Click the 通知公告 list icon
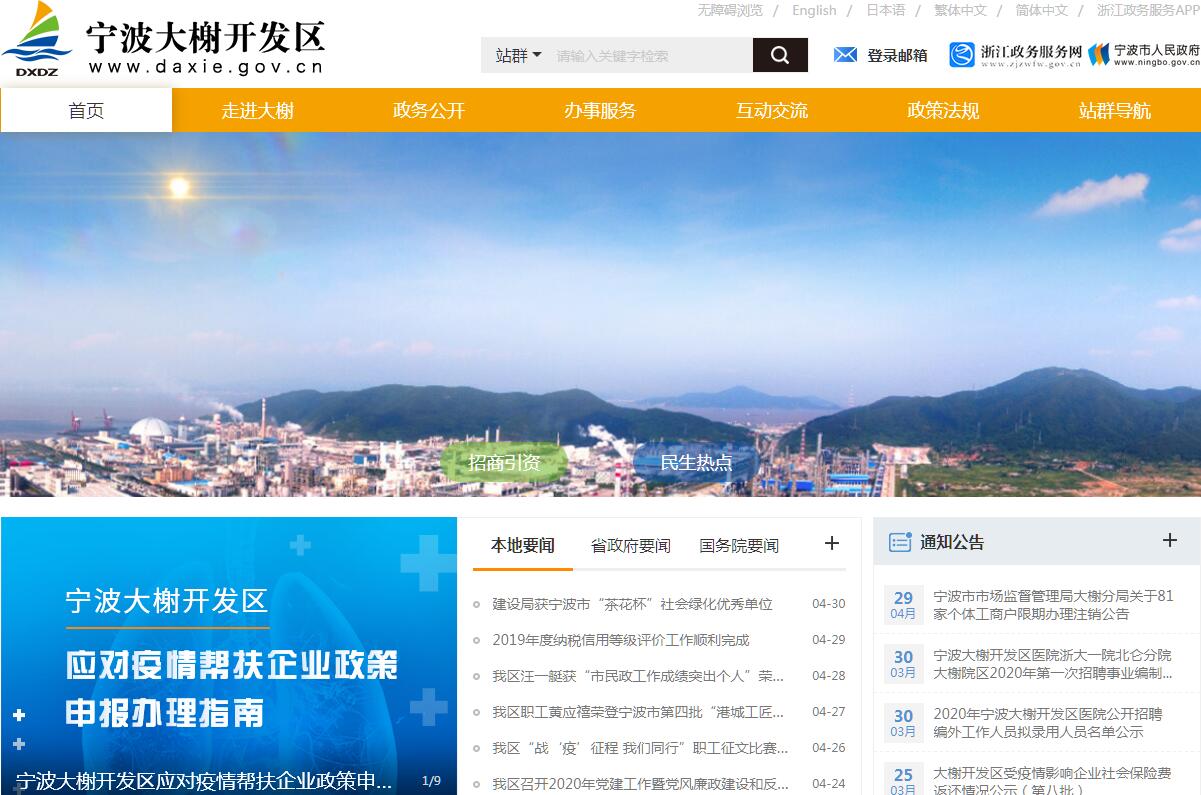 [900, 542]
